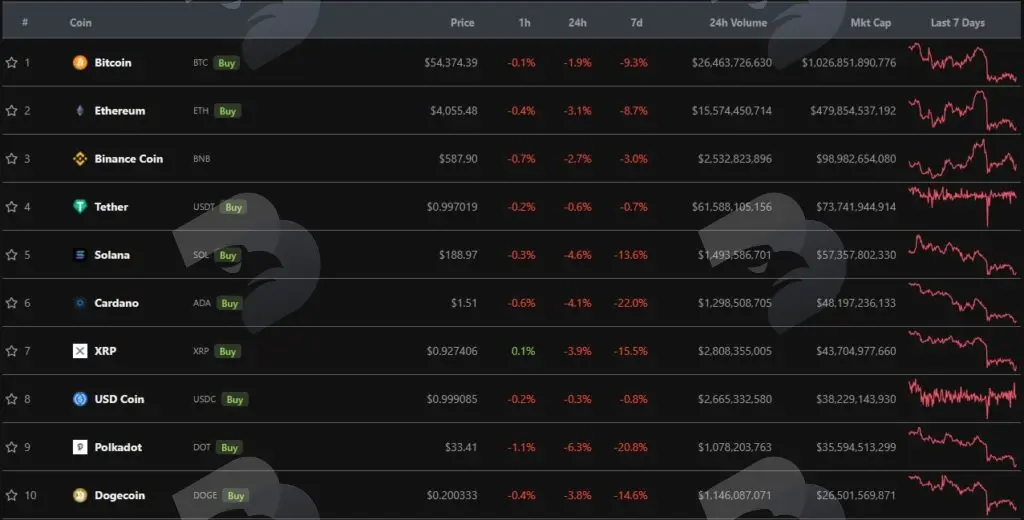
Task: Click the Ethereum diamond logo icon
Action: click(80, 110)
